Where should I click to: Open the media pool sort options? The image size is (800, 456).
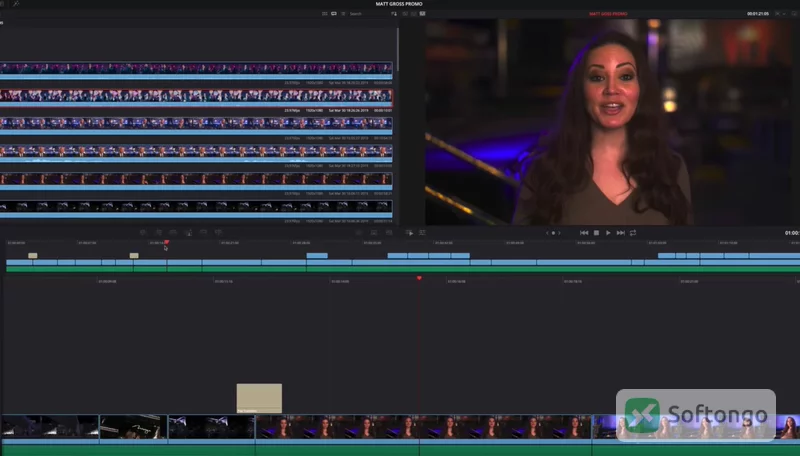click(394, 14)
